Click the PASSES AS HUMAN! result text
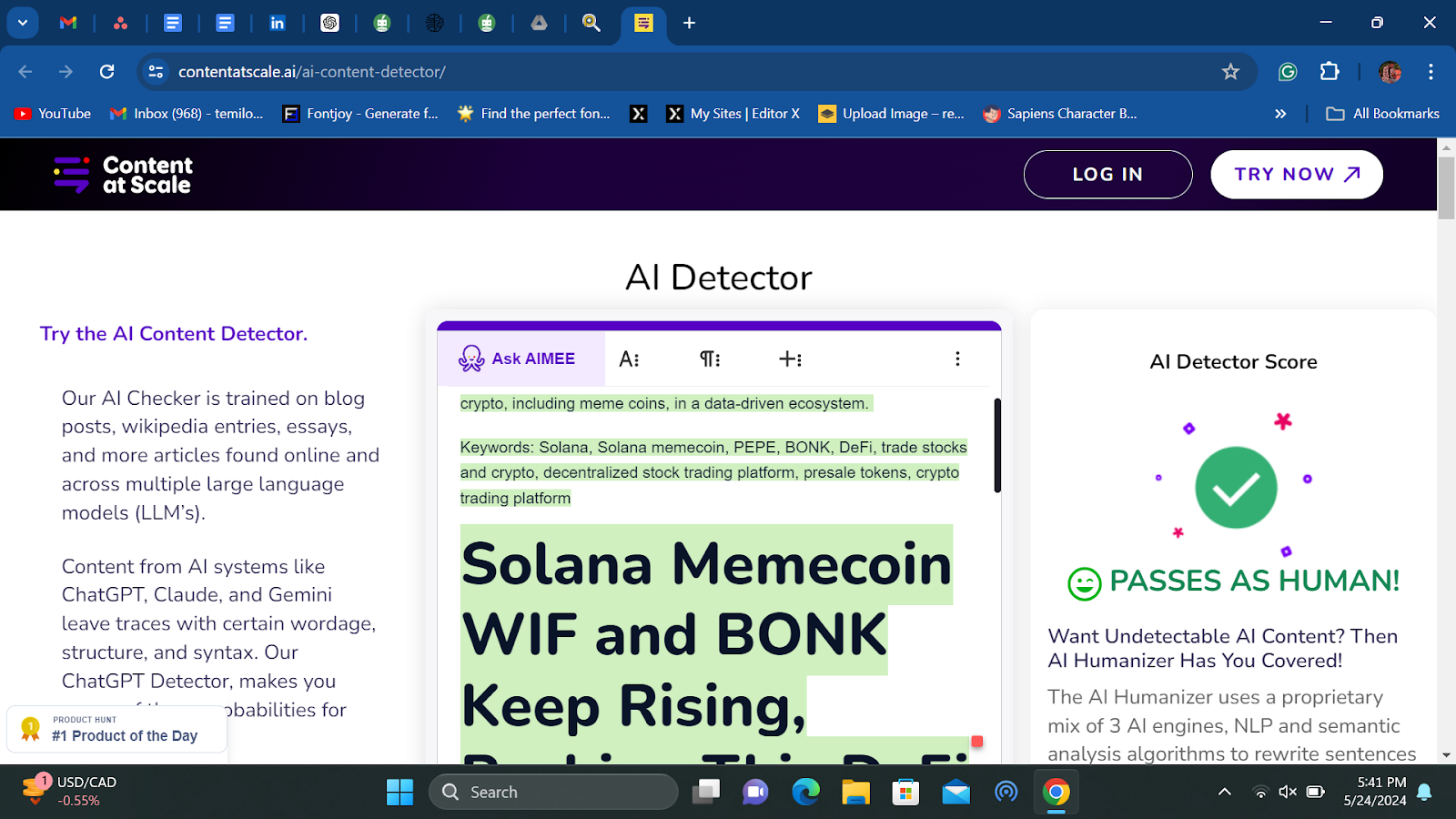 [x=1254, y=581]
